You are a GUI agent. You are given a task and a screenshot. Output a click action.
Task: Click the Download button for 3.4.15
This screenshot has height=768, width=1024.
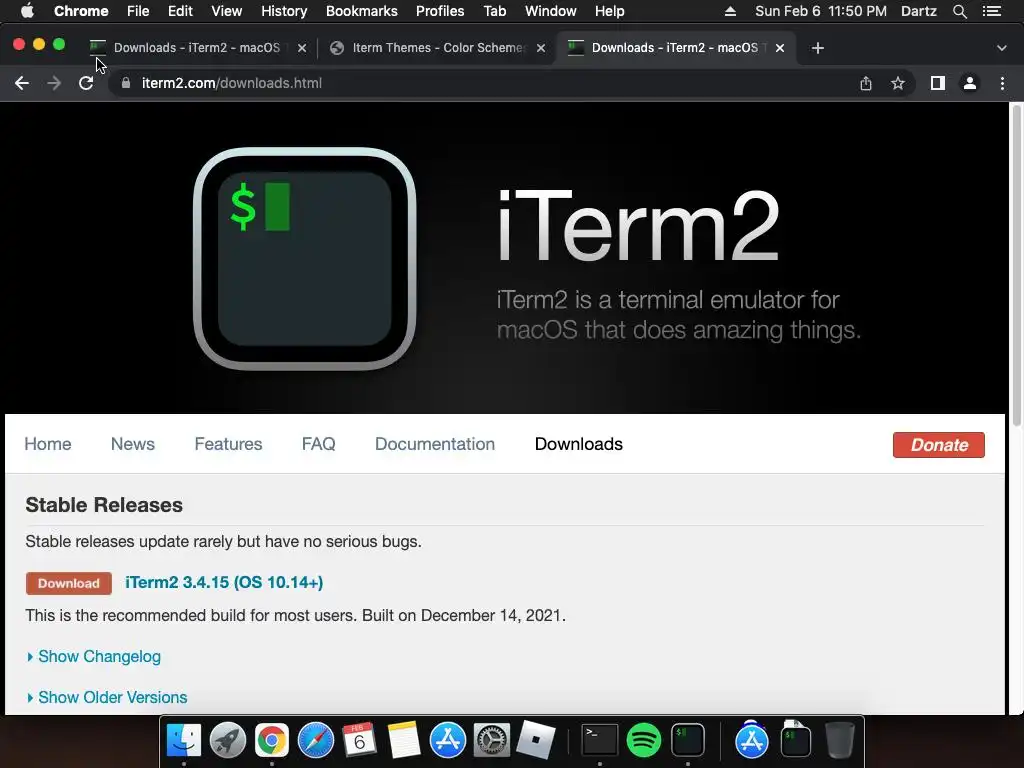pos(69,583)
